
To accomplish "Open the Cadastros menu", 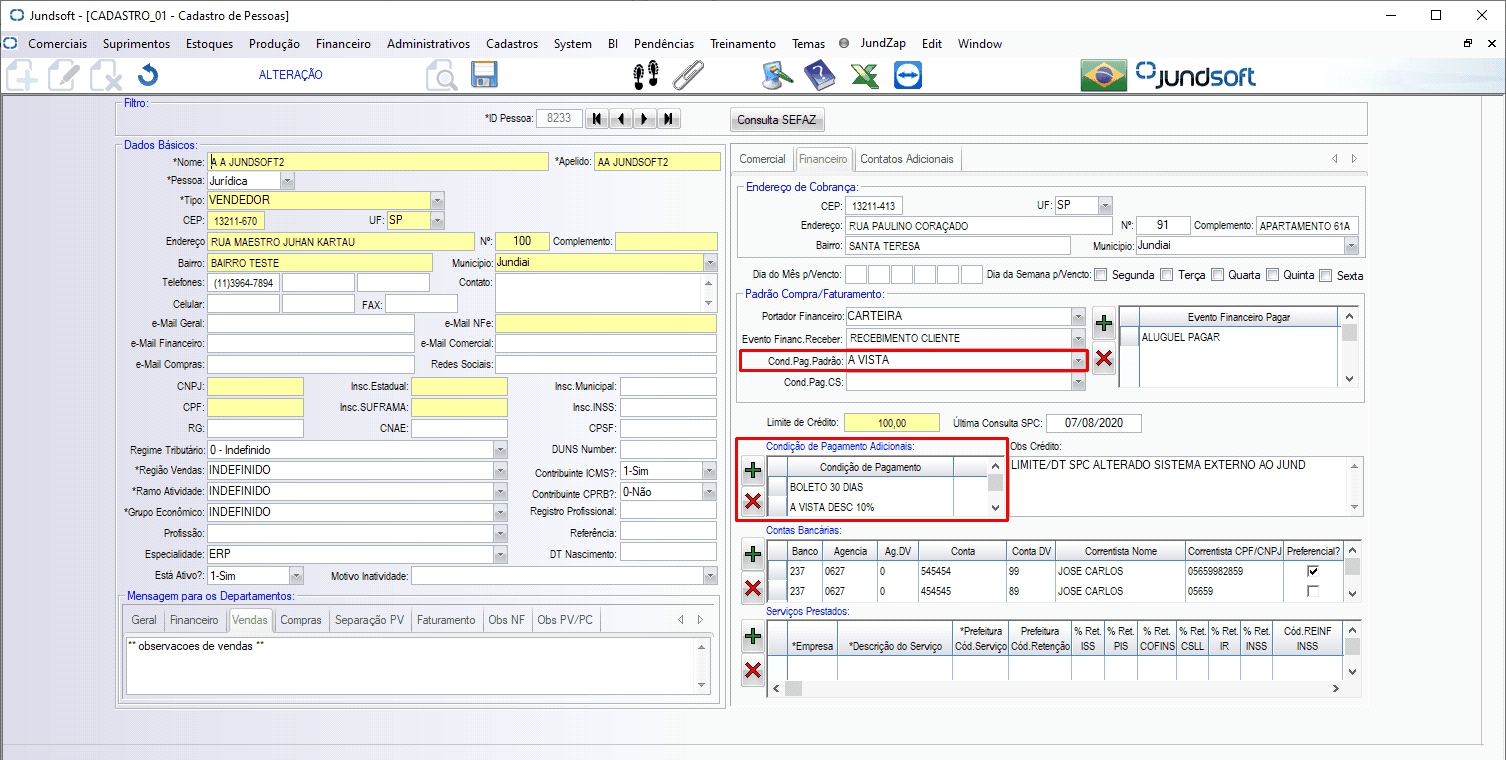I will 512,44.
